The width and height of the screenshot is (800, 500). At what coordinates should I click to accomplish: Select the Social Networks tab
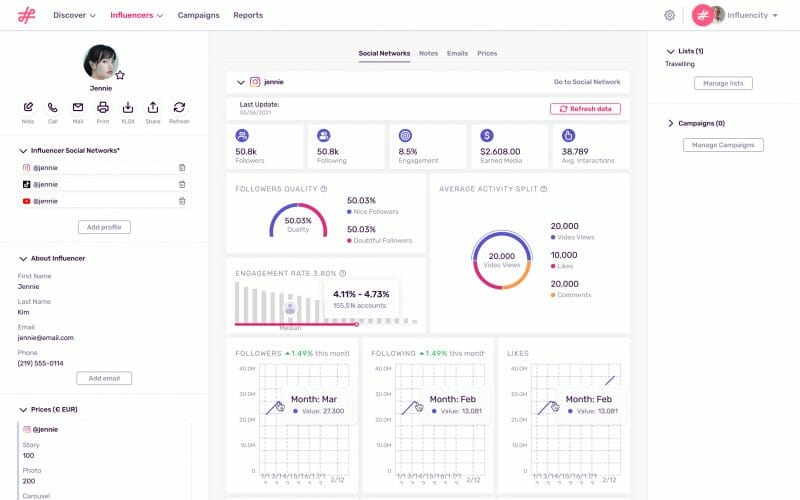click(384, 53)
